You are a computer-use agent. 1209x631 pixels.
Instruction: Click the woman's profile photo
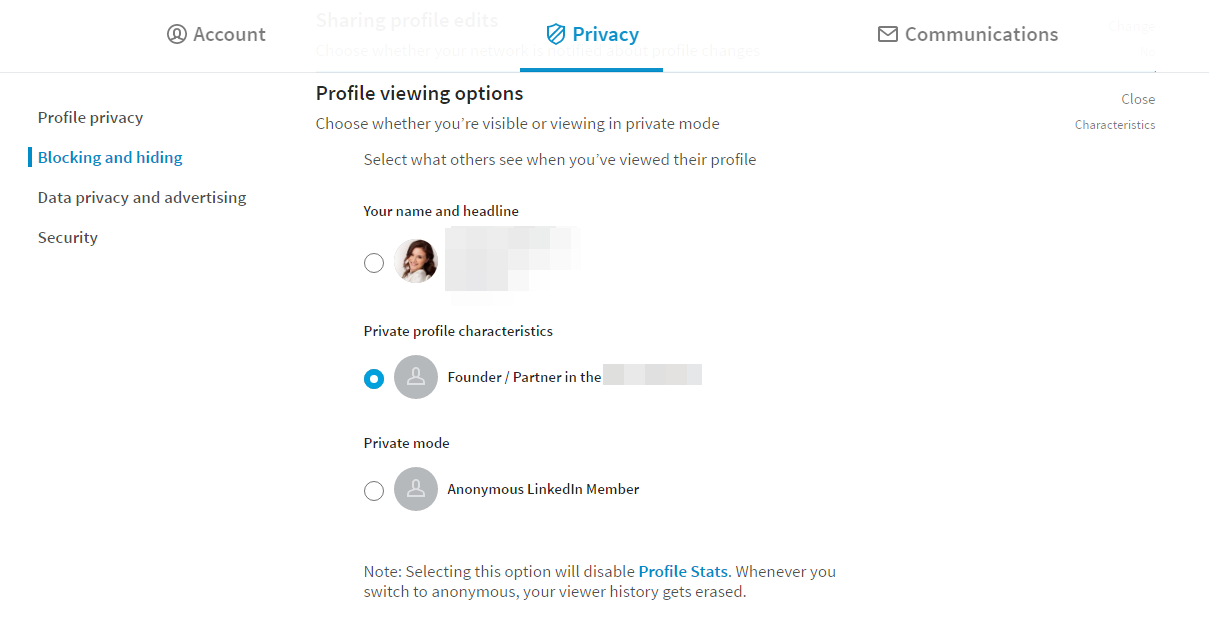tap(416, 262)
